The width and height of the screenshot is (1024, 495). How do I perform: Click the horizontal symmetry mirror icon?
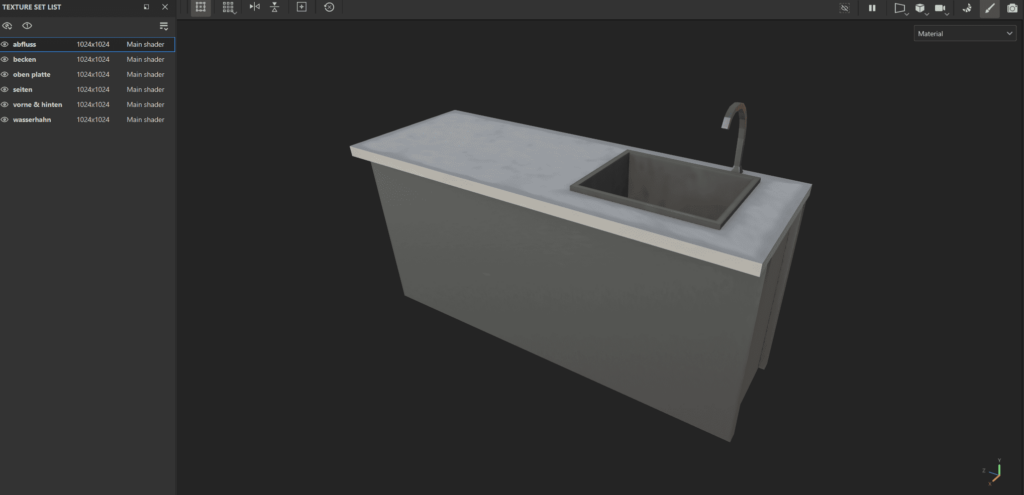pyautogui.click(x=254, y=8)
